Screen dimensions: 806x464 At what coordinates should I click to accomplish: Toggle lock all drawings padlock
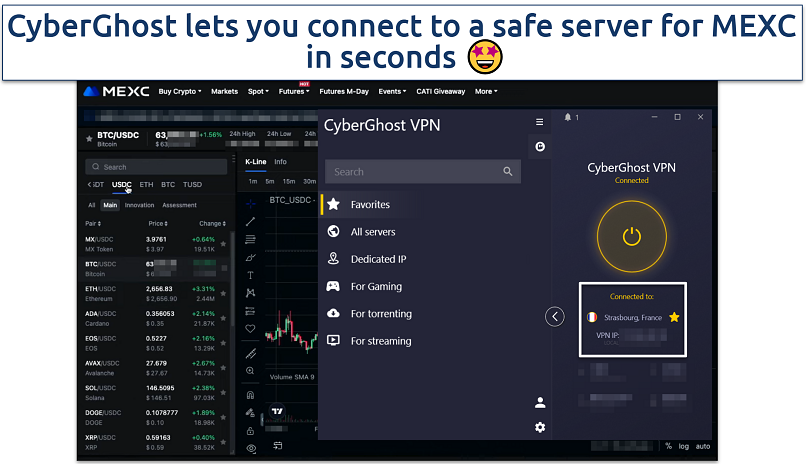click(x=250, y=431)
